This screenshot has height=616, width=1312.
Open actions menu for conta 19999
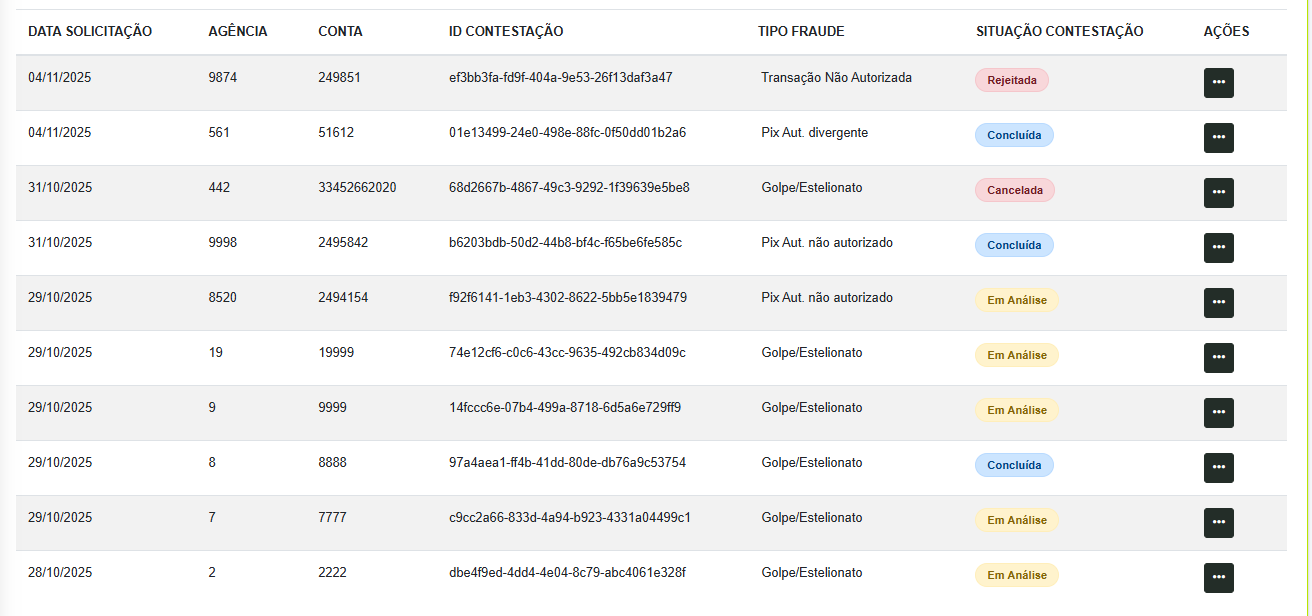[x=1218, y=358]
